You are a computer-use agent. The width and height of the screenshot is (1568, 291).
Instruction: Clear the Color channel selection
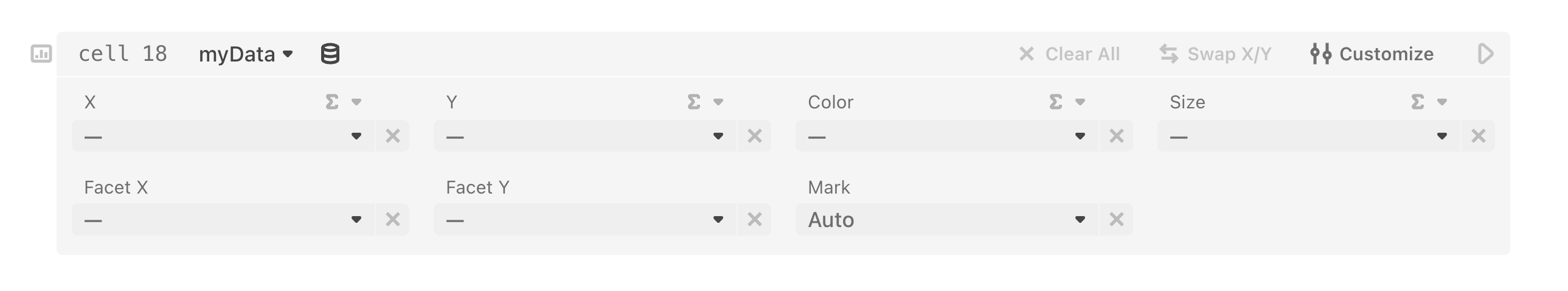tap(1116, 136)
